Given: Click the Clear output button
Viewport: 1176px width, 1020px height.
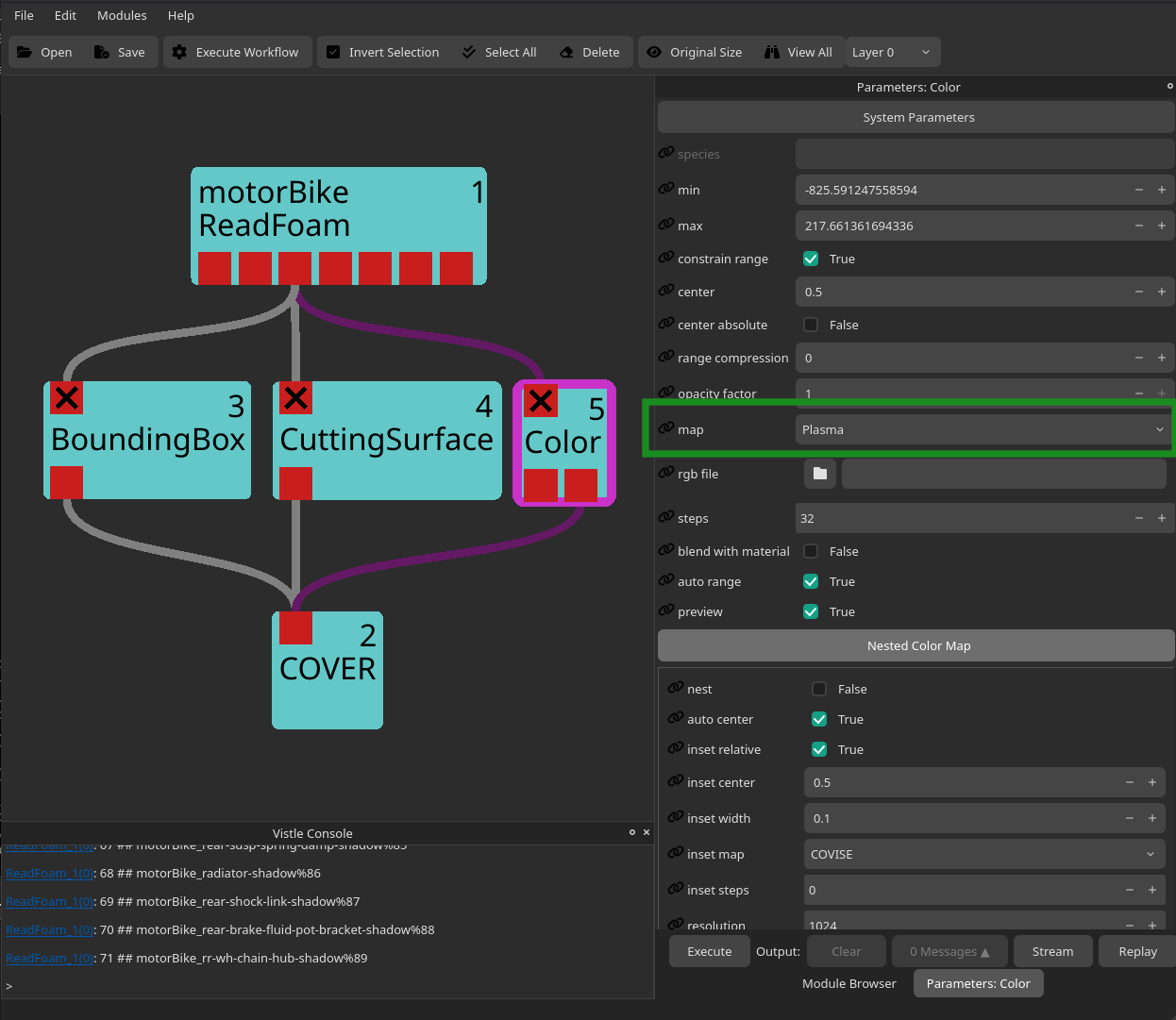Looking at the screenshot, I should (x=846, y=951).
